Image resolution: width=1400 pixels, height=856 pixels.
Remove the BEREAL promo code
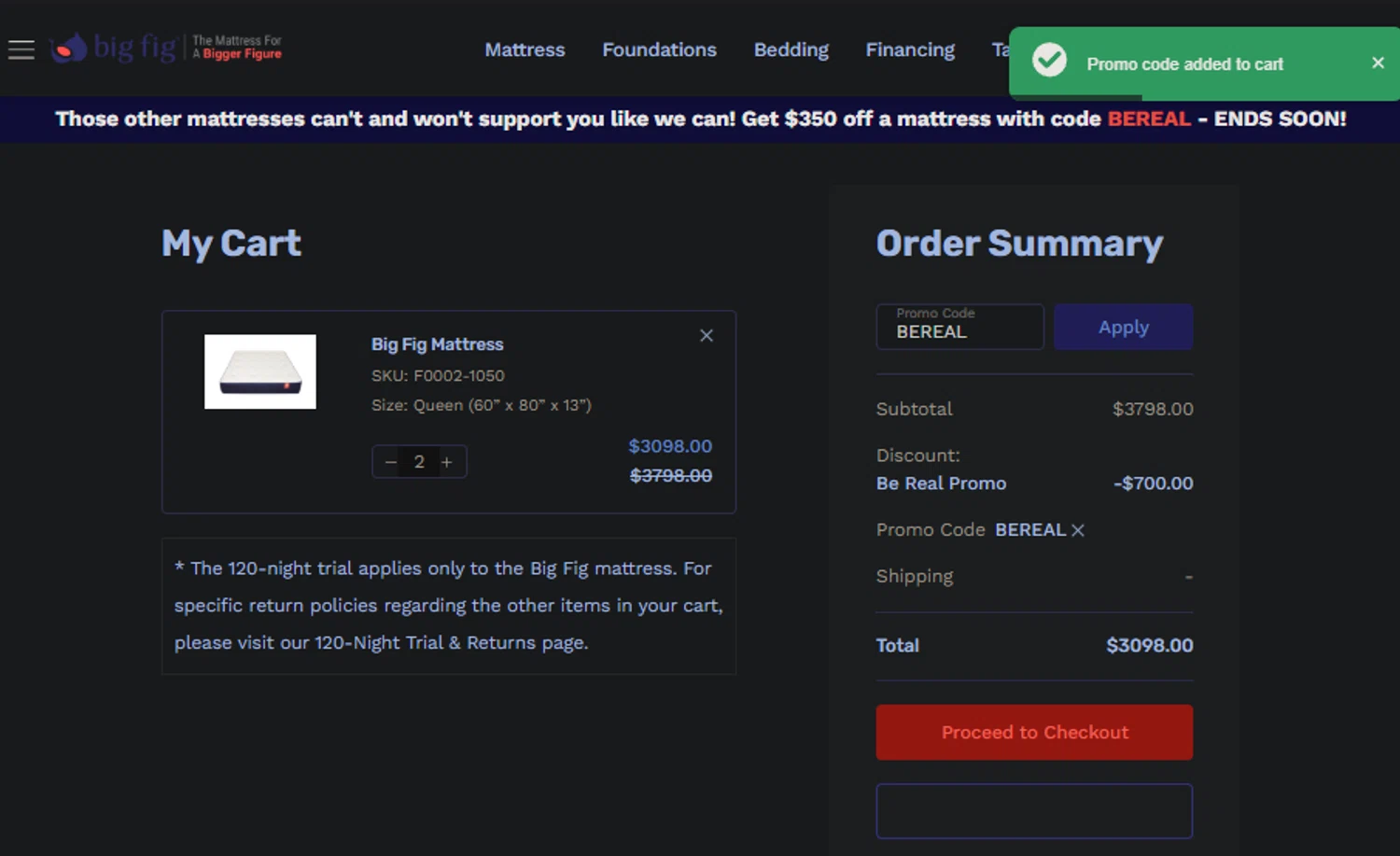(x=1078, y=530)
